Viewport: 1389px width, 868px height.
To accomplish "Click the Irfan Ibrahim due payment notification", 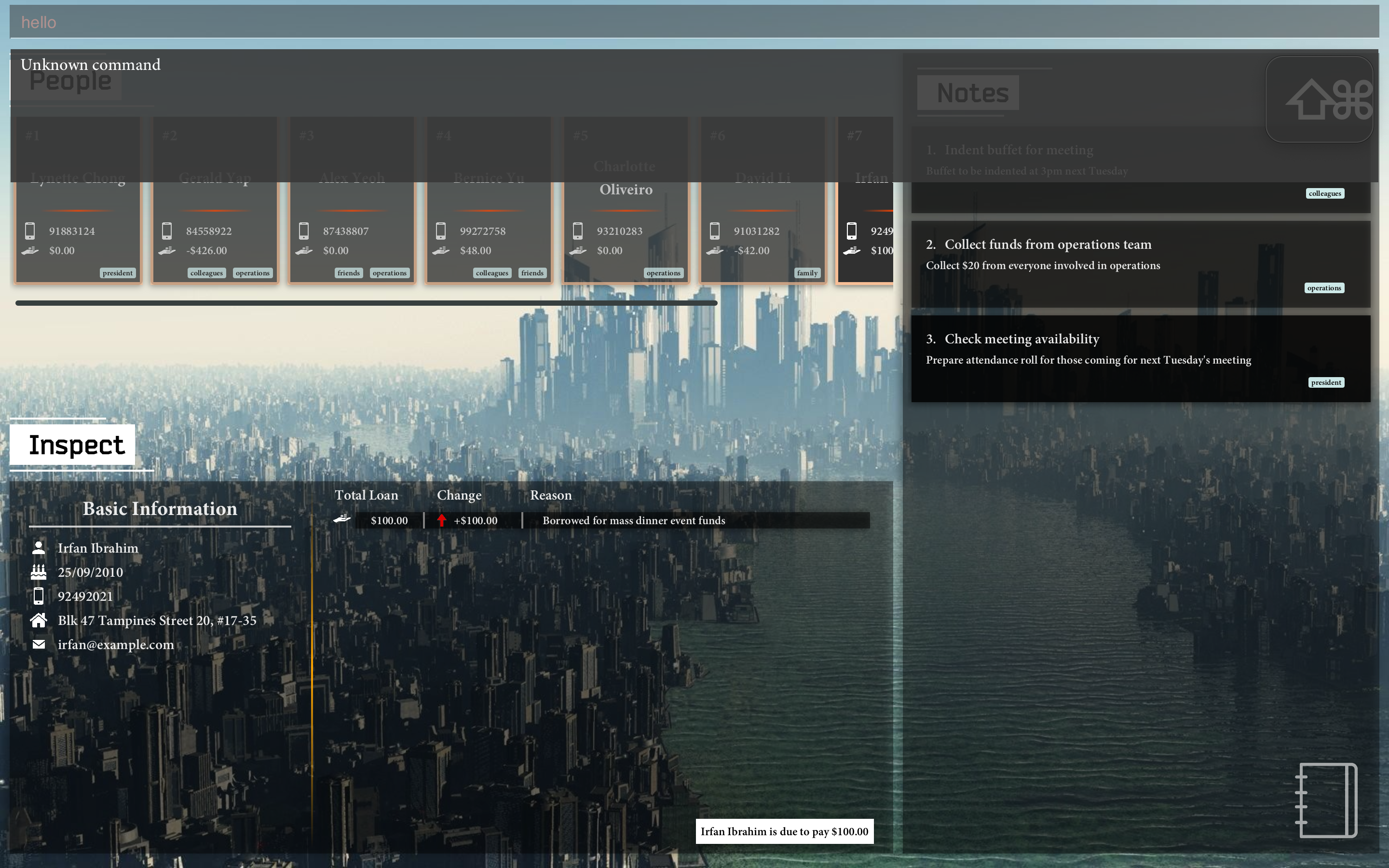I will (x=784, y=831).
